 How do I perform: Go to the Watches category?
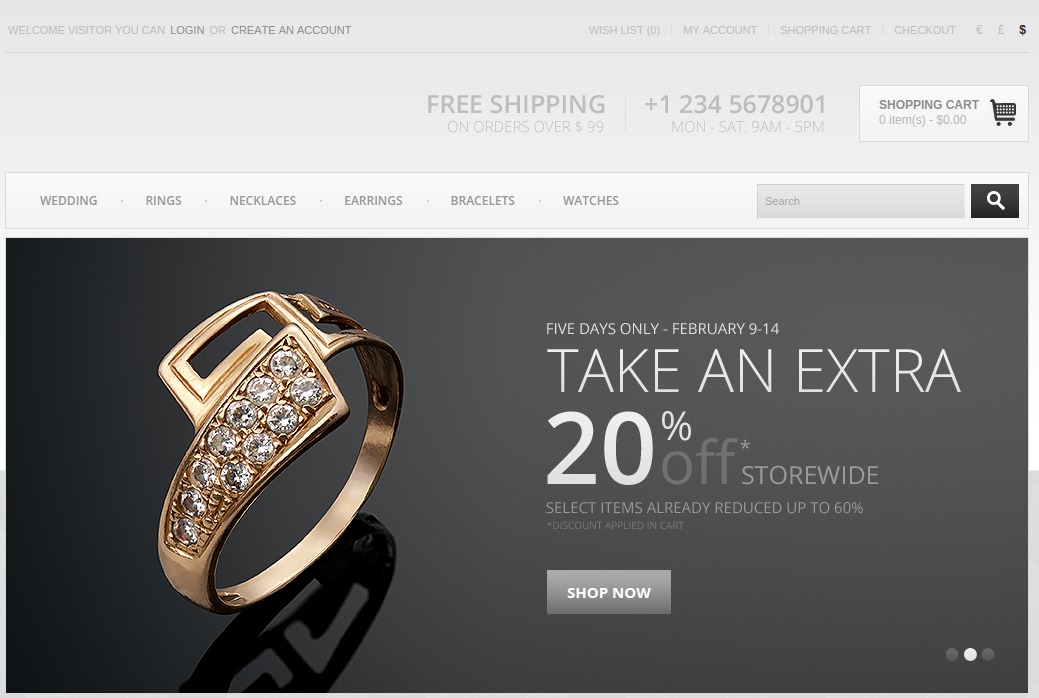tap(590, 200)
